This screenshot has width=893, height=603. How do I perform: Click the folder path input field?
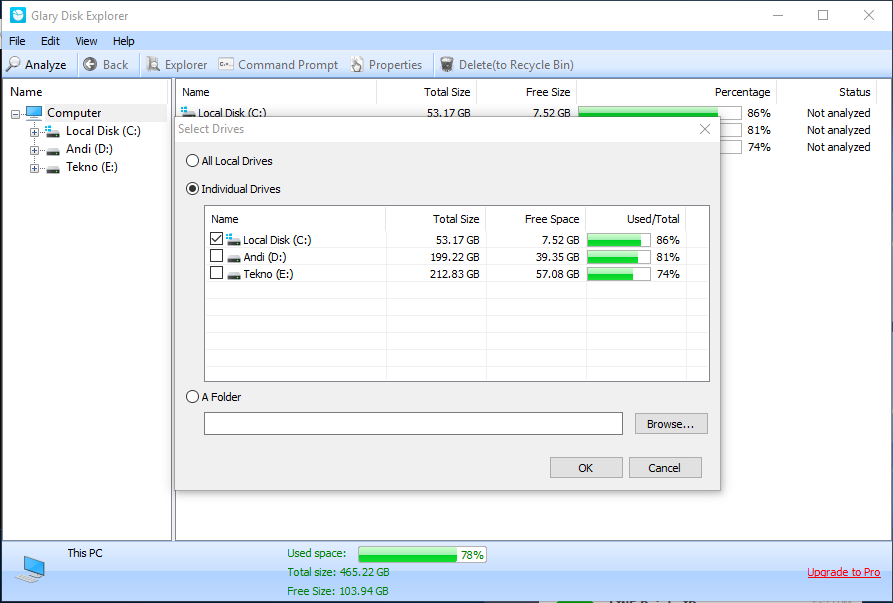coord(413,424)
